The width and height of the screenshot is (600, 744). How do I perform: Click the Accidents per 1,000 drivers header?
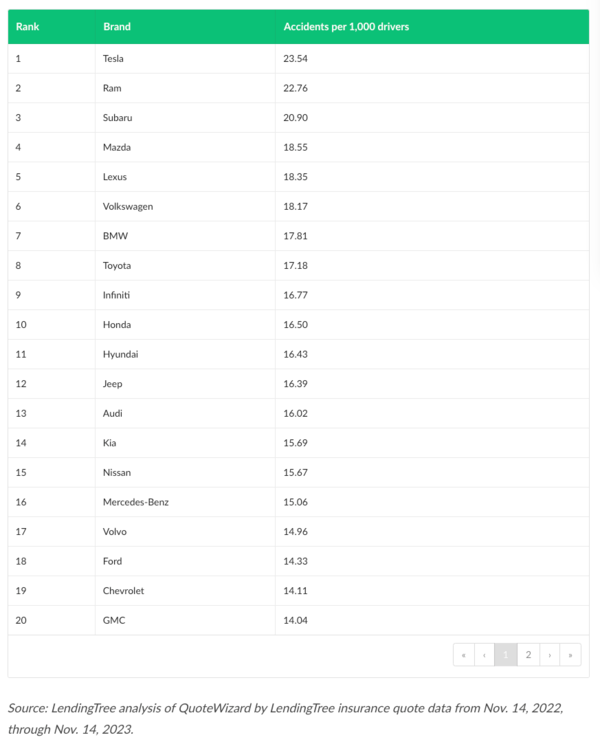[x=346, y=26]
